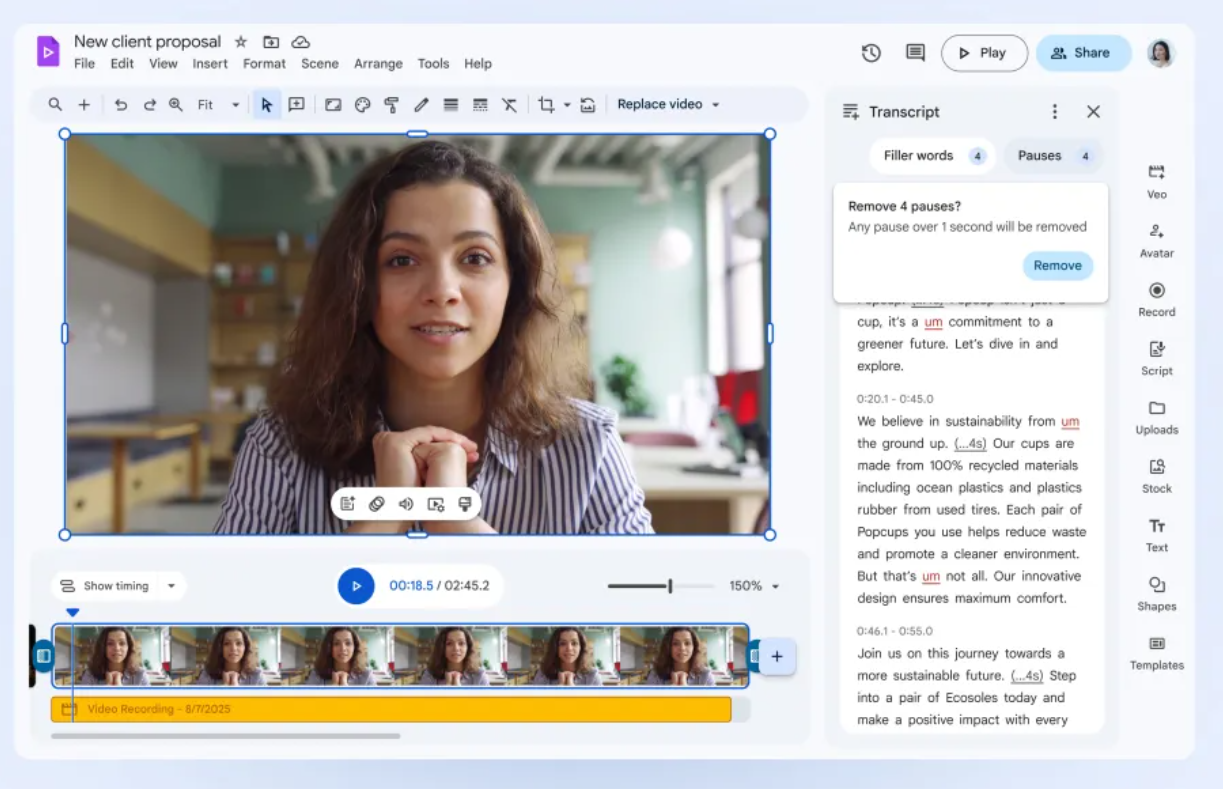Open the version history clock icon
1223x789 pixels.
pos(871,53)
